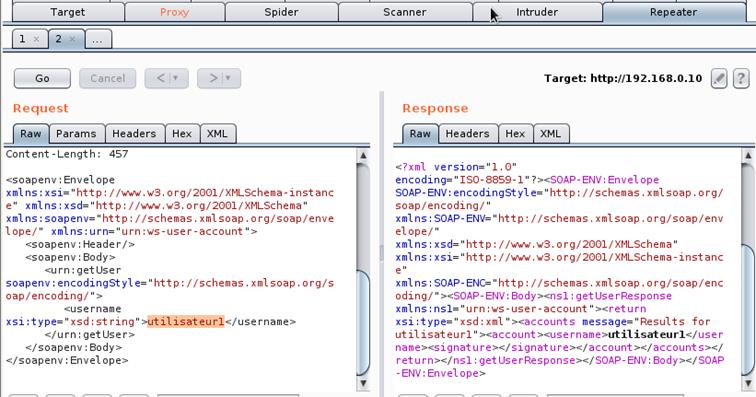Select the Request Raw tab
Image resolution: width=756 pixels, height=397 pixels.
(31, 134)
